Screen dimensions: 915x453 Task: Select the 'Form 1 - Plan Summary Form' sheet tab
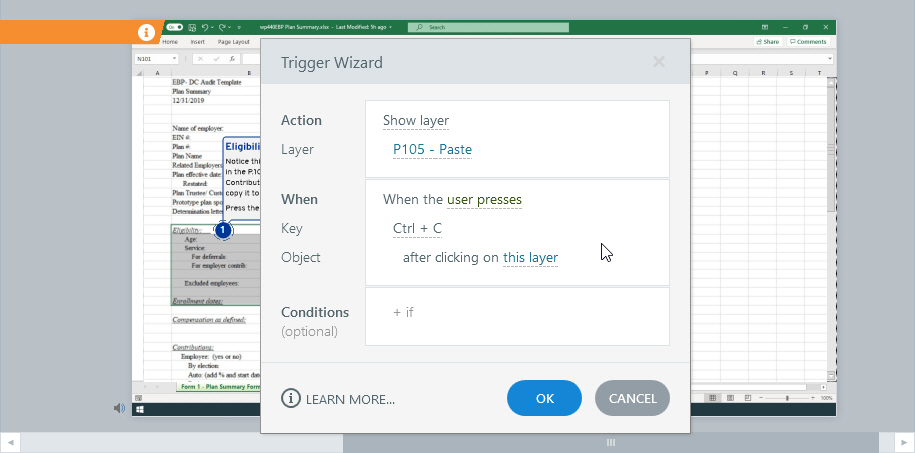219,387
